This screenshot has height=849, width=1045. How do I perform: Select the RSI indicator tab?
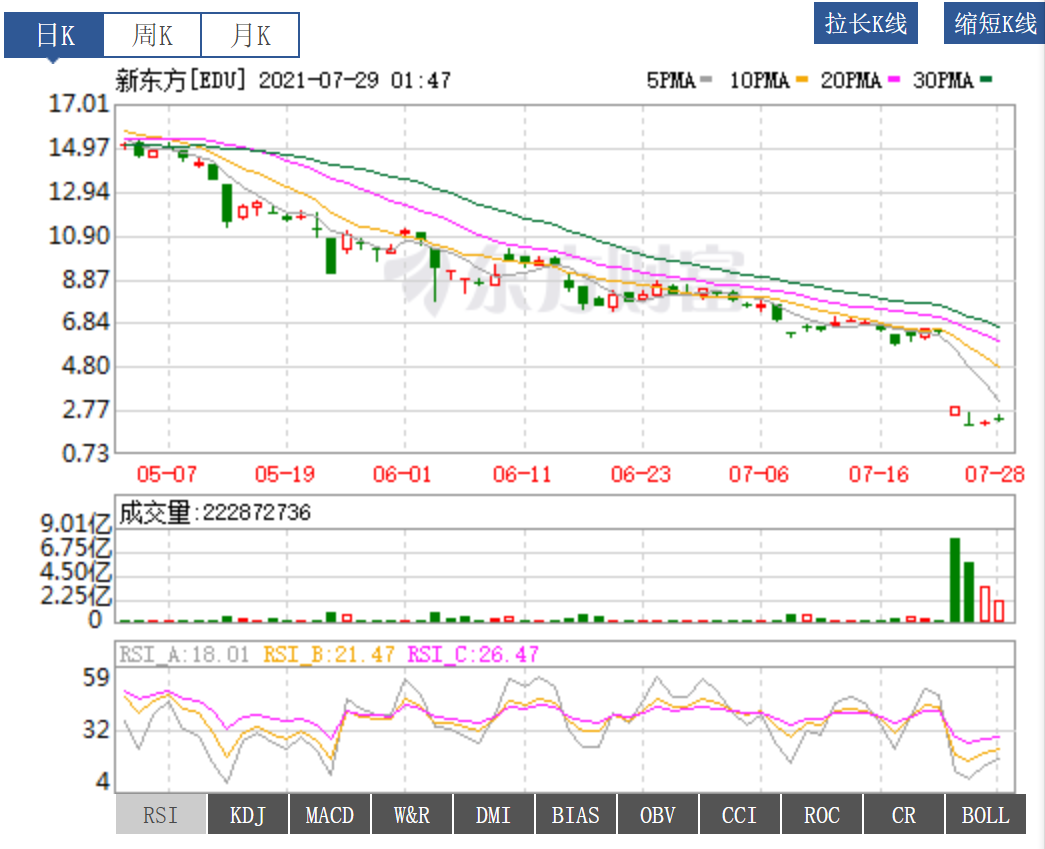tap(161, 815)
